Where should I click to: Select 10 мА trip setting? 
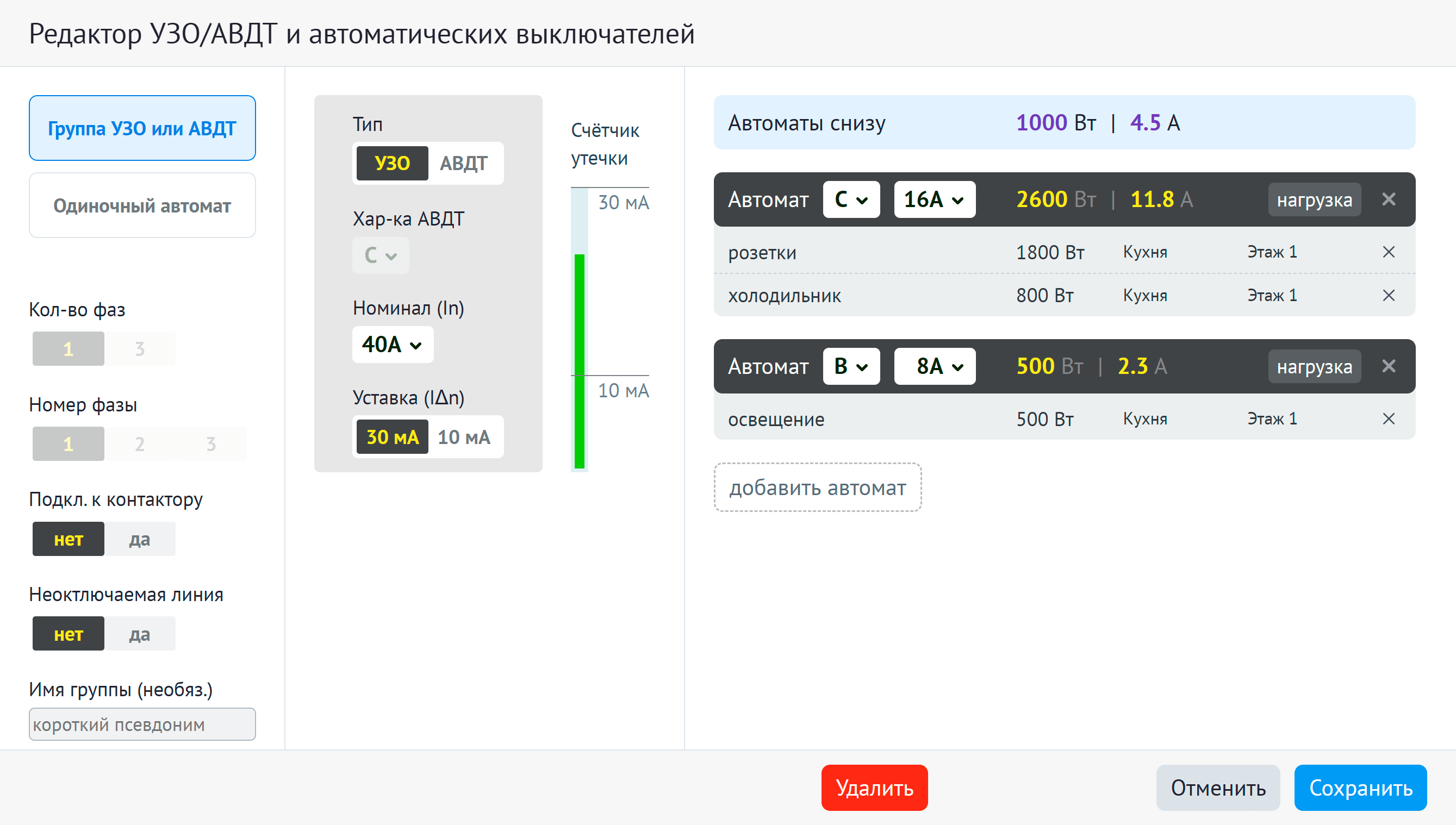click(464, 437)
